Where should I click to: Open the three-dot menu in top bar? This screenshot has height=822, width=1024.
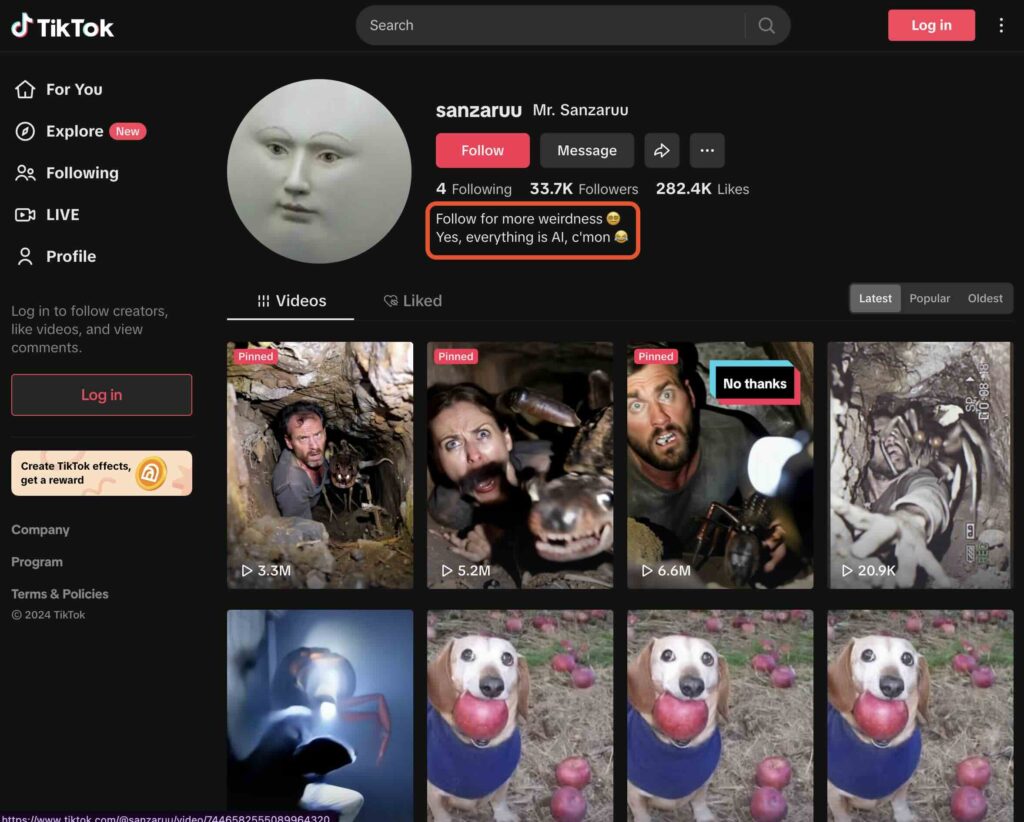point(1001,26)
